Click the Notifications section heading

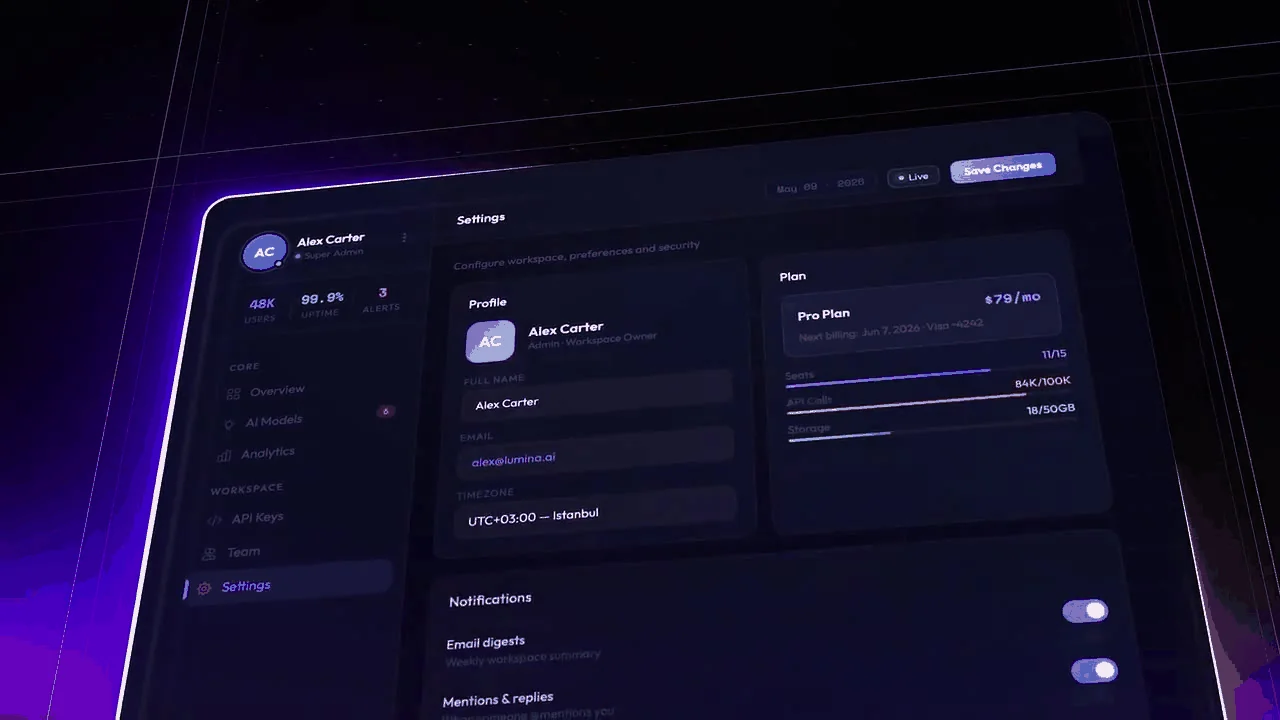point(490,600)
